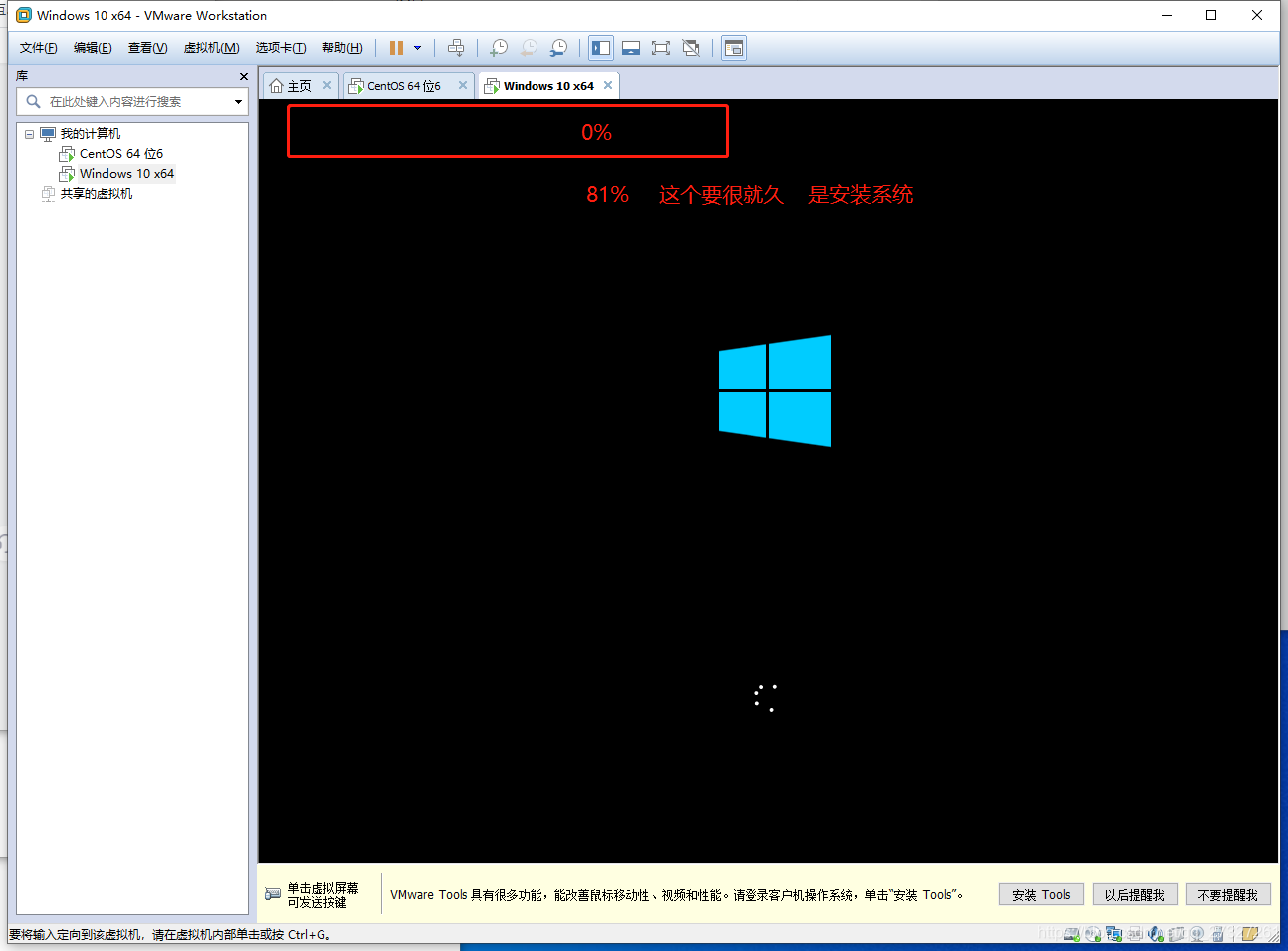Click the 安装 Tools button

coord(1041,895)
